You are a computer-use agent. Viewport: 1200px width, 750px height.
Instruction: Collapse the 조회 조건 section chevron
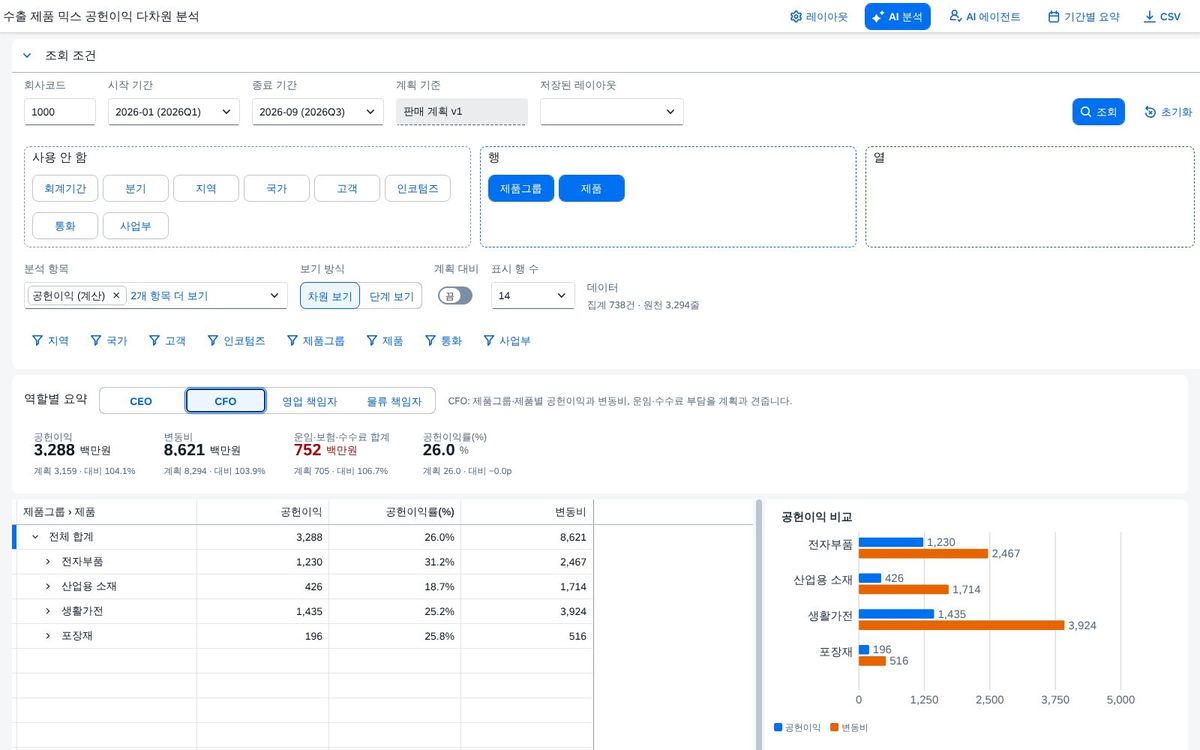click(x=27, y=56)
